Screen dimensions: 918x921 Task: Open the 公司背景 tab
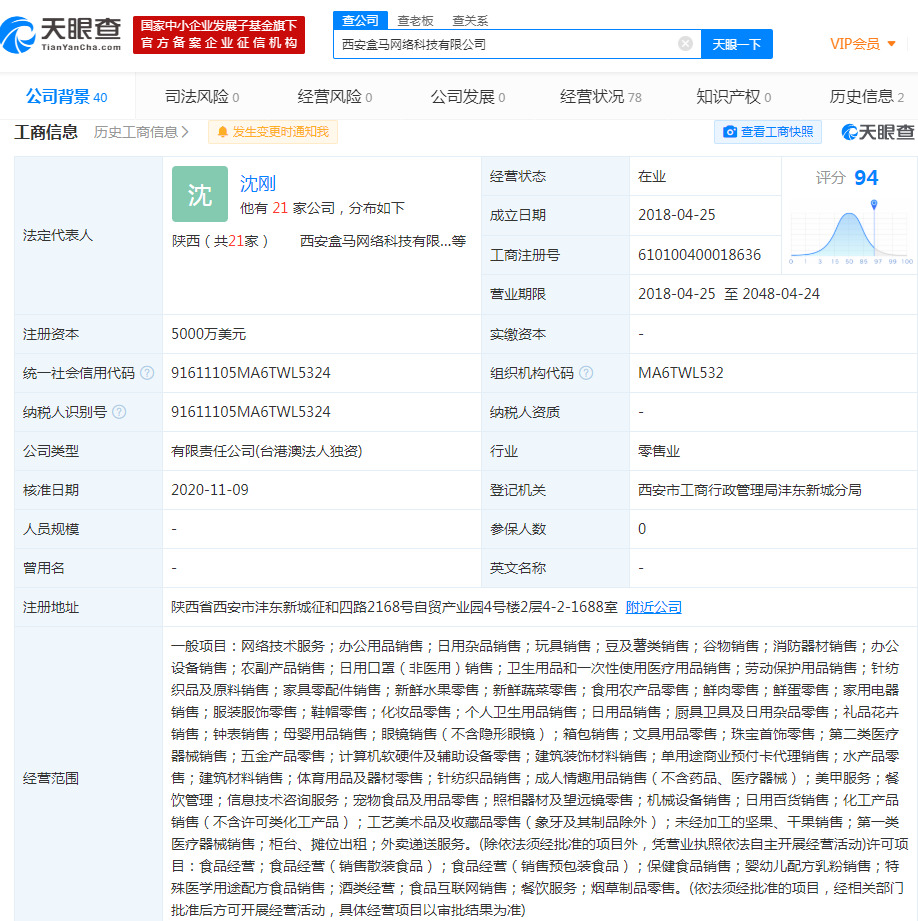[66, 97]
